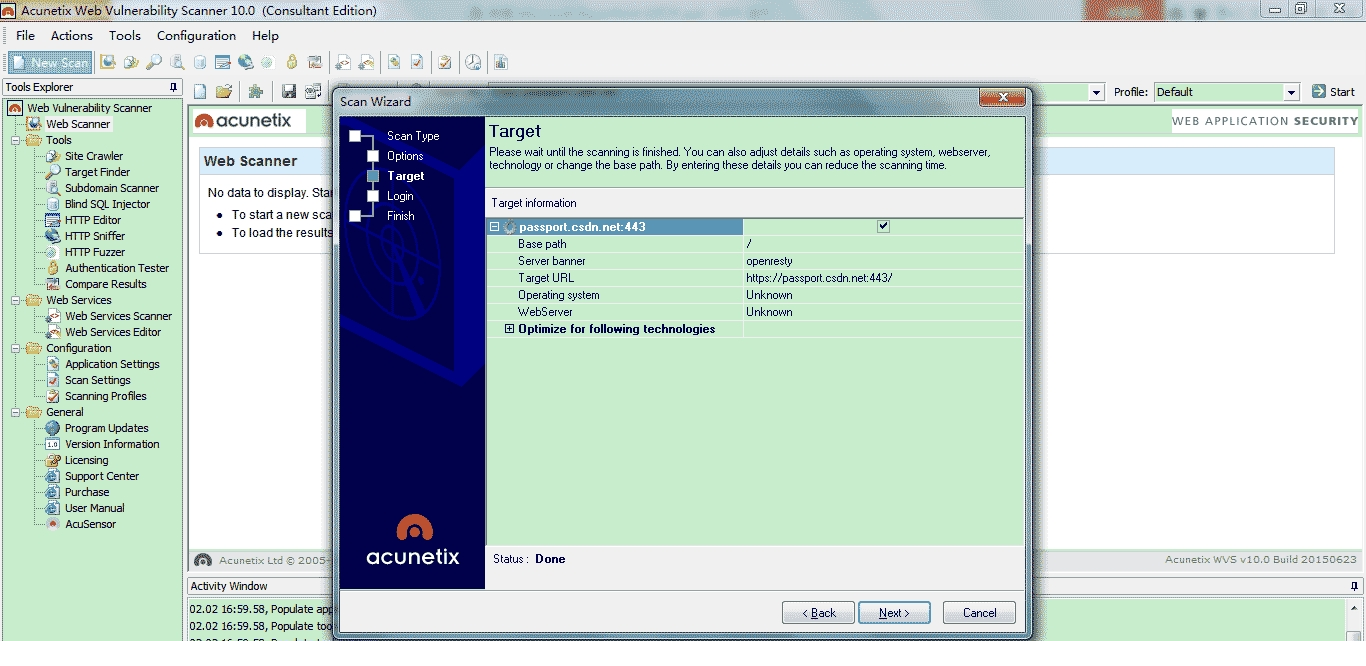Image resolution: width=1366 pixels, height=666 pixels.
Task: Open the Tools menu
Action: 125,35
